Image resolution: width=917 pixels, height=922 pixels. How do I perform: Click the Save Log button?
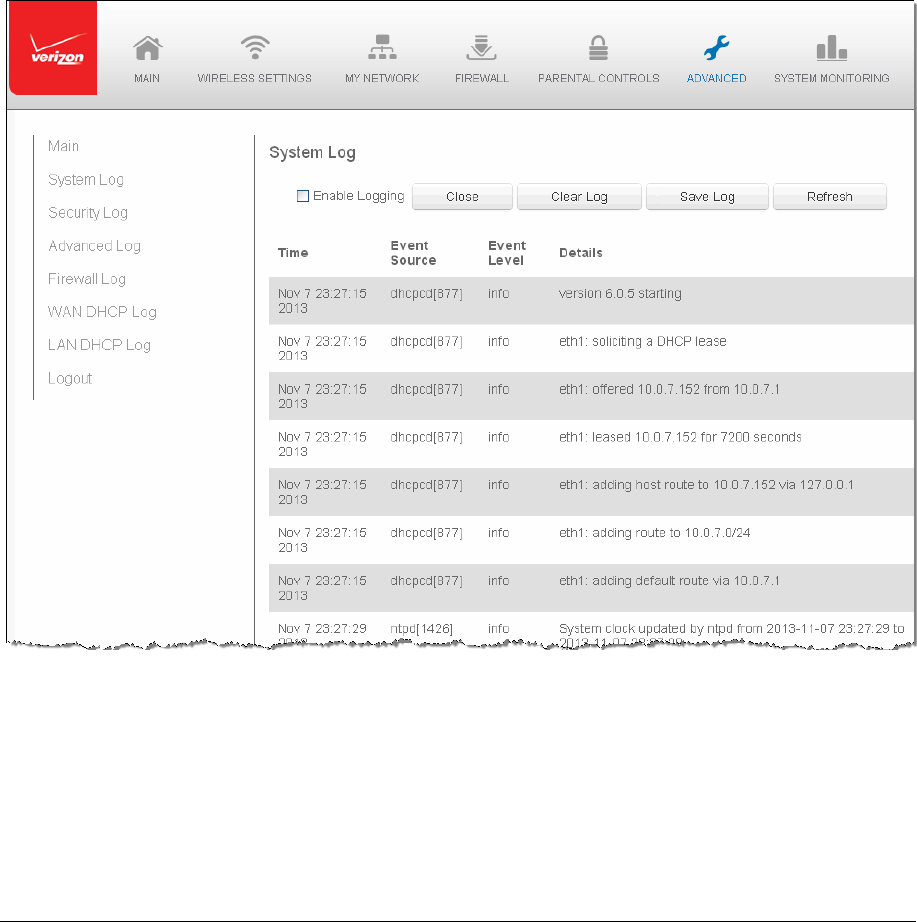[707, 196]
